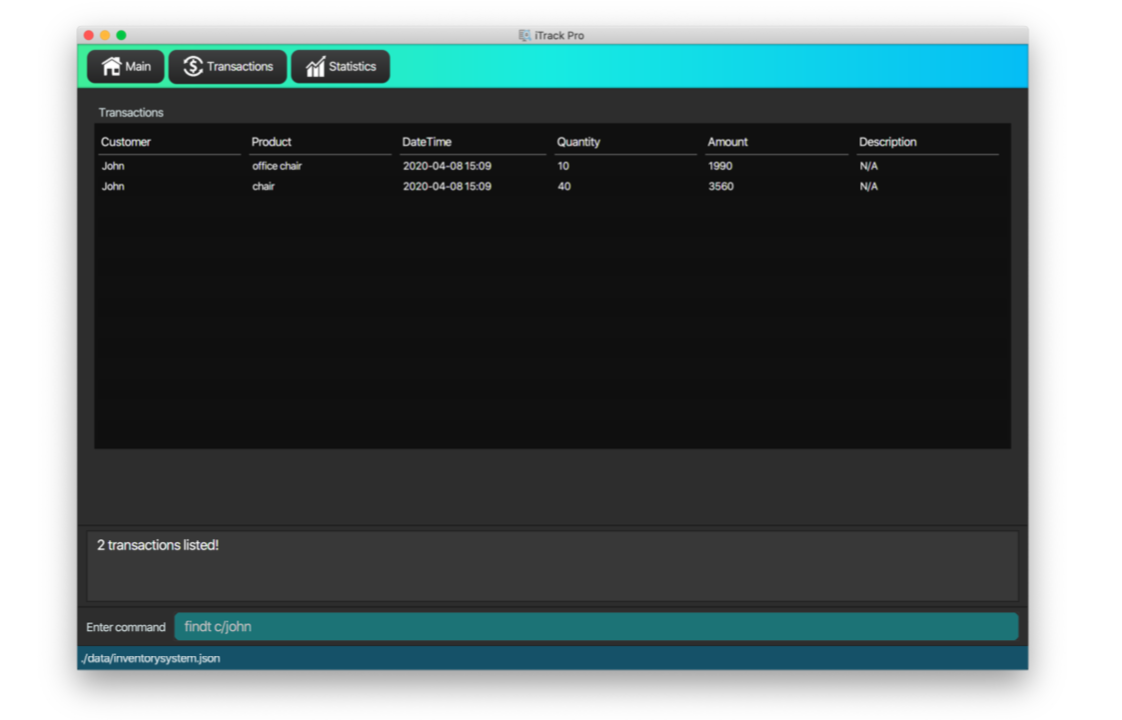Click the bar chart icon on Statistics tab
The width and height of the screenshot is (1122, 720).
click(x=316, y=67)
